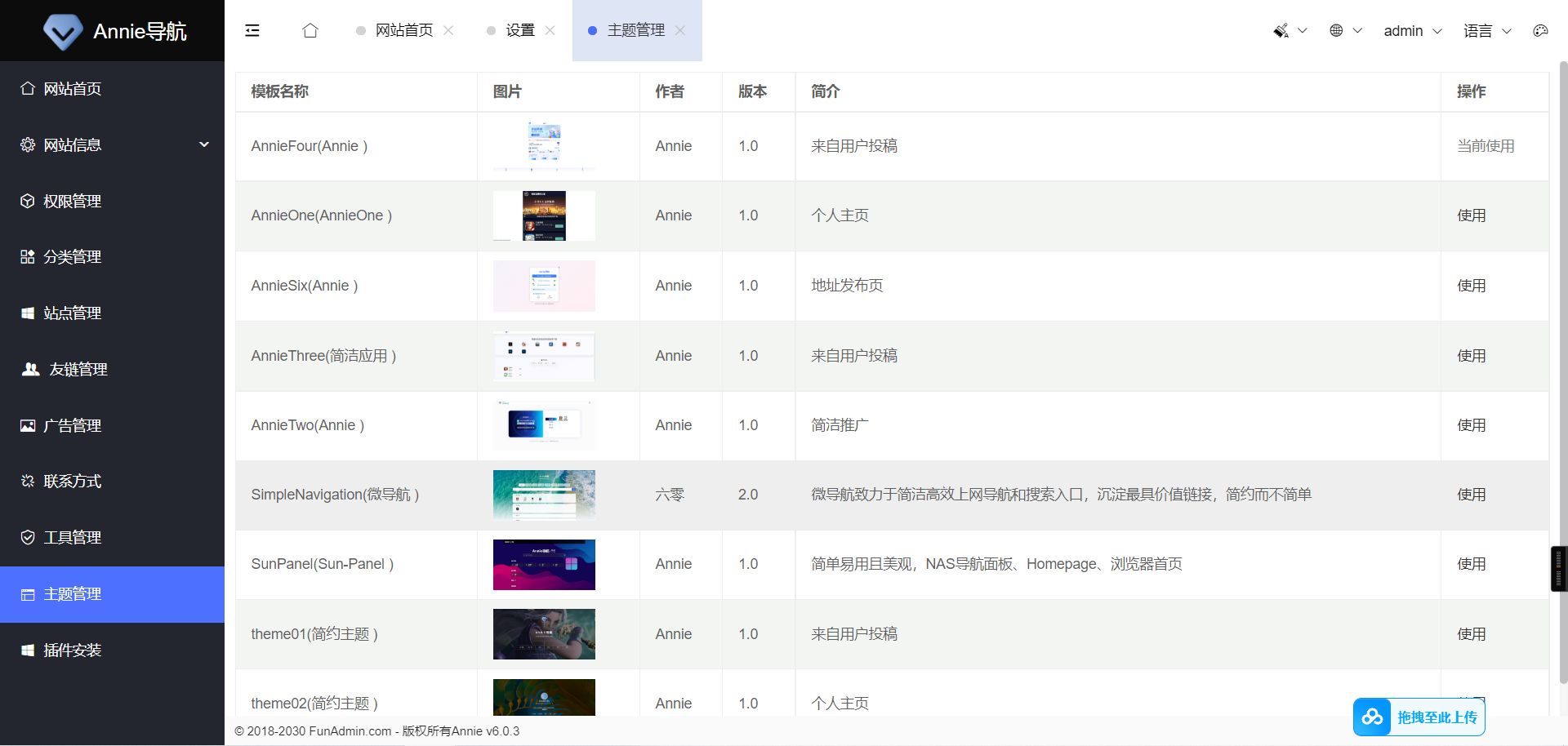Image resolution: width=1568 pixels, height=746 pixels.
Task: Click the globe icon in the header
Action: [x=1336, y=30]
